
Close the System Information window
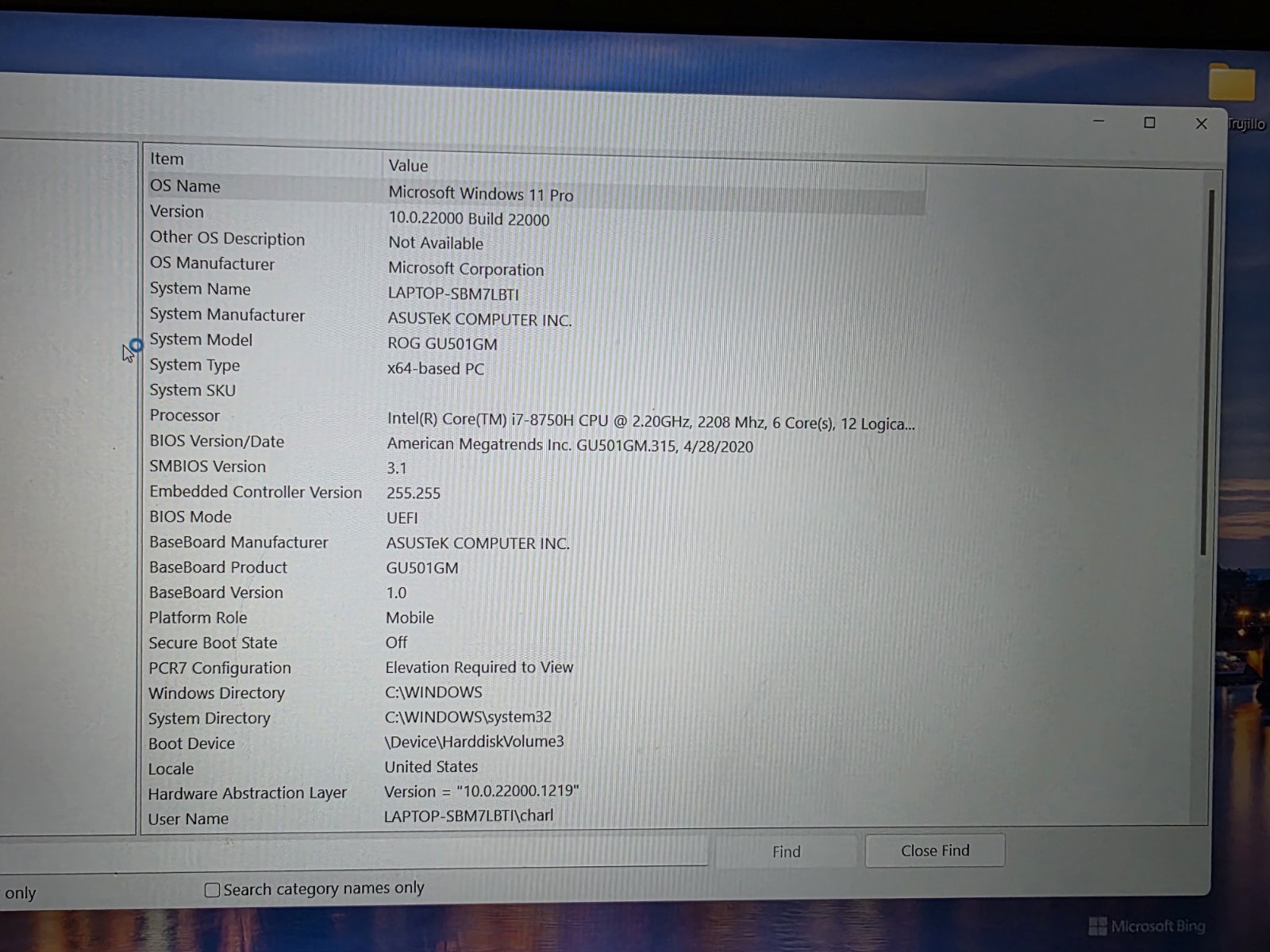point(1201,124)
